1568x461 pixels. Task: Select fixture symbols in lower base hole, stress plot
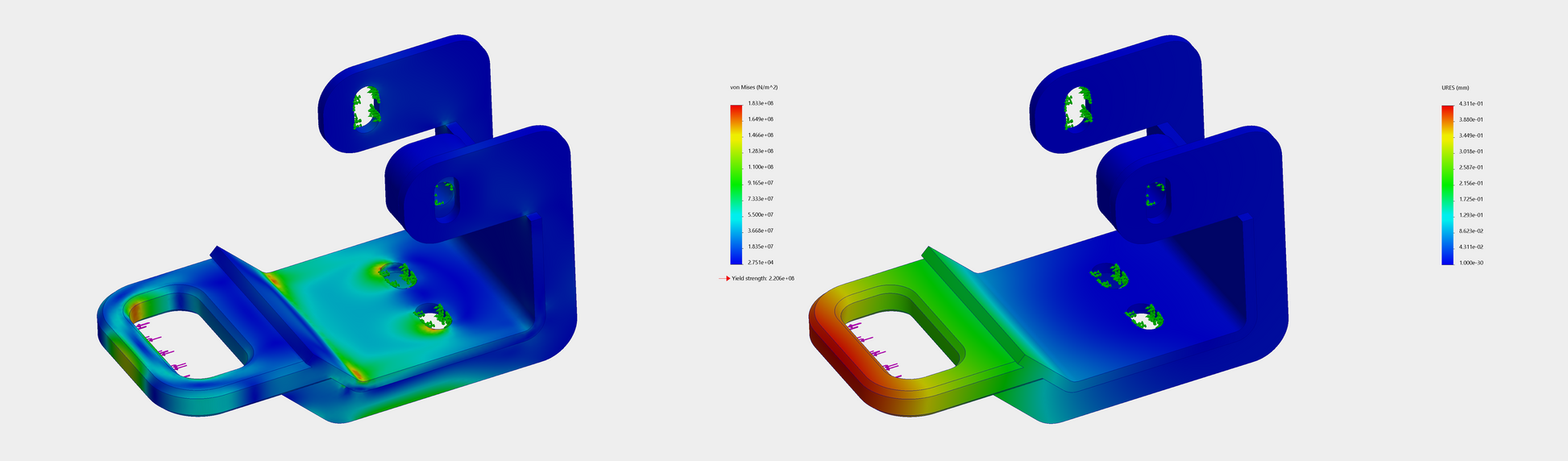click(x=435, y=318)
